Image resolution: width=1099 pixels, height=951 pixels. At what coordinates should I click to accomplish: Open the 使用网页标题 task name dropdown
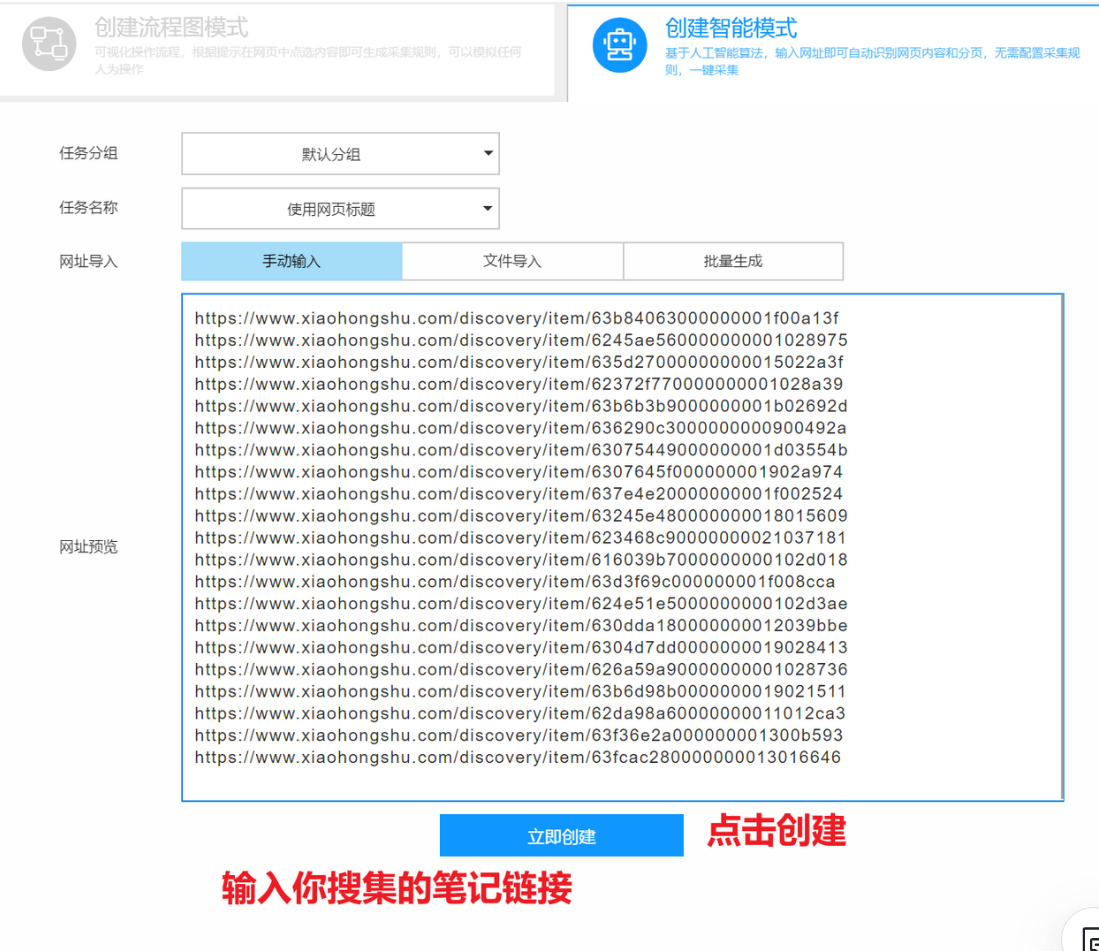(340, 208)
